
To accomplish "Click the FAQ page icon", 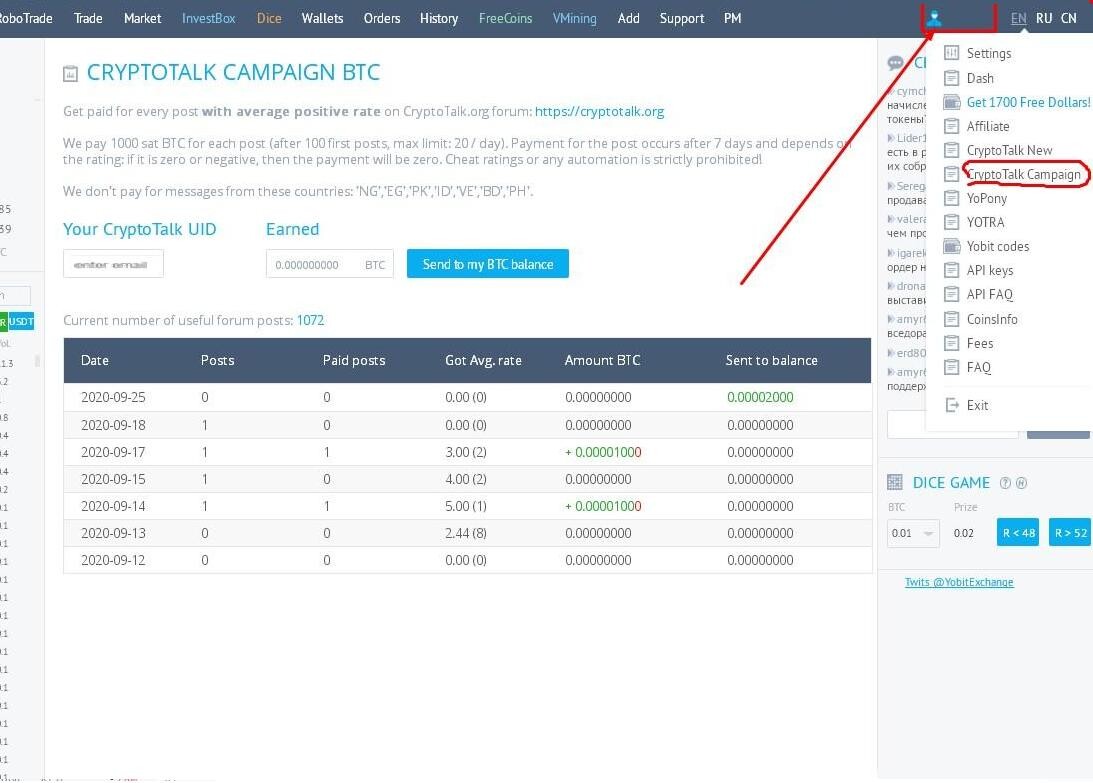I will 951,367.
